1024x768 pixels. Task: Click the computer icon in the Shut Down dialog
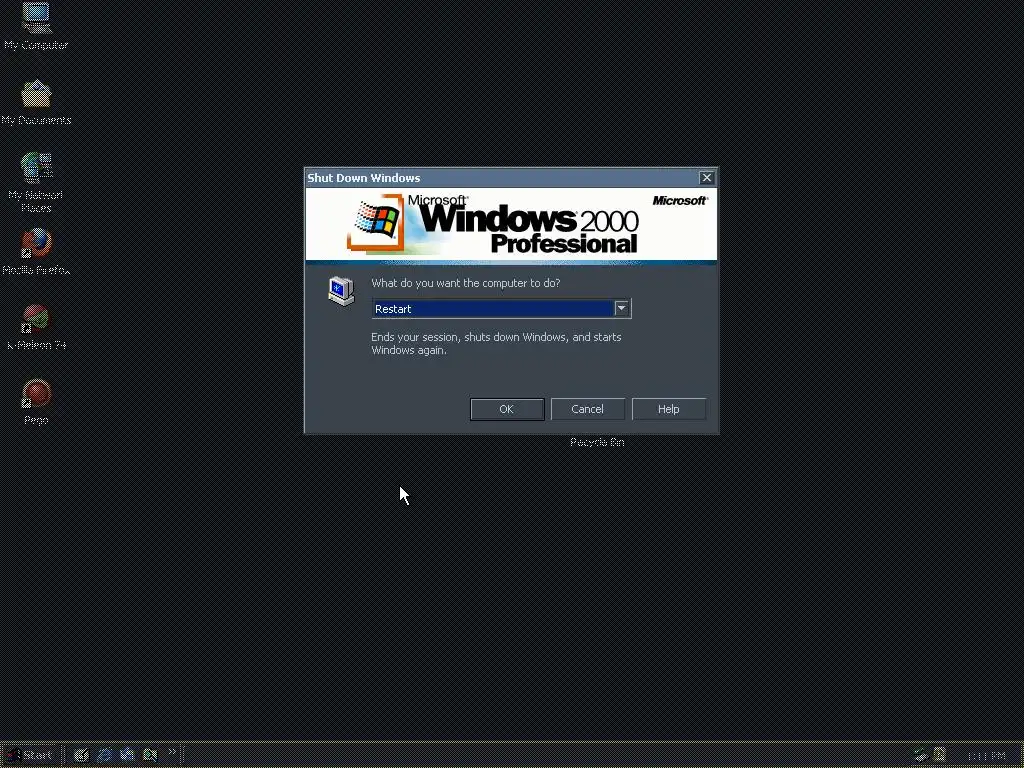[x=341, y=291]
